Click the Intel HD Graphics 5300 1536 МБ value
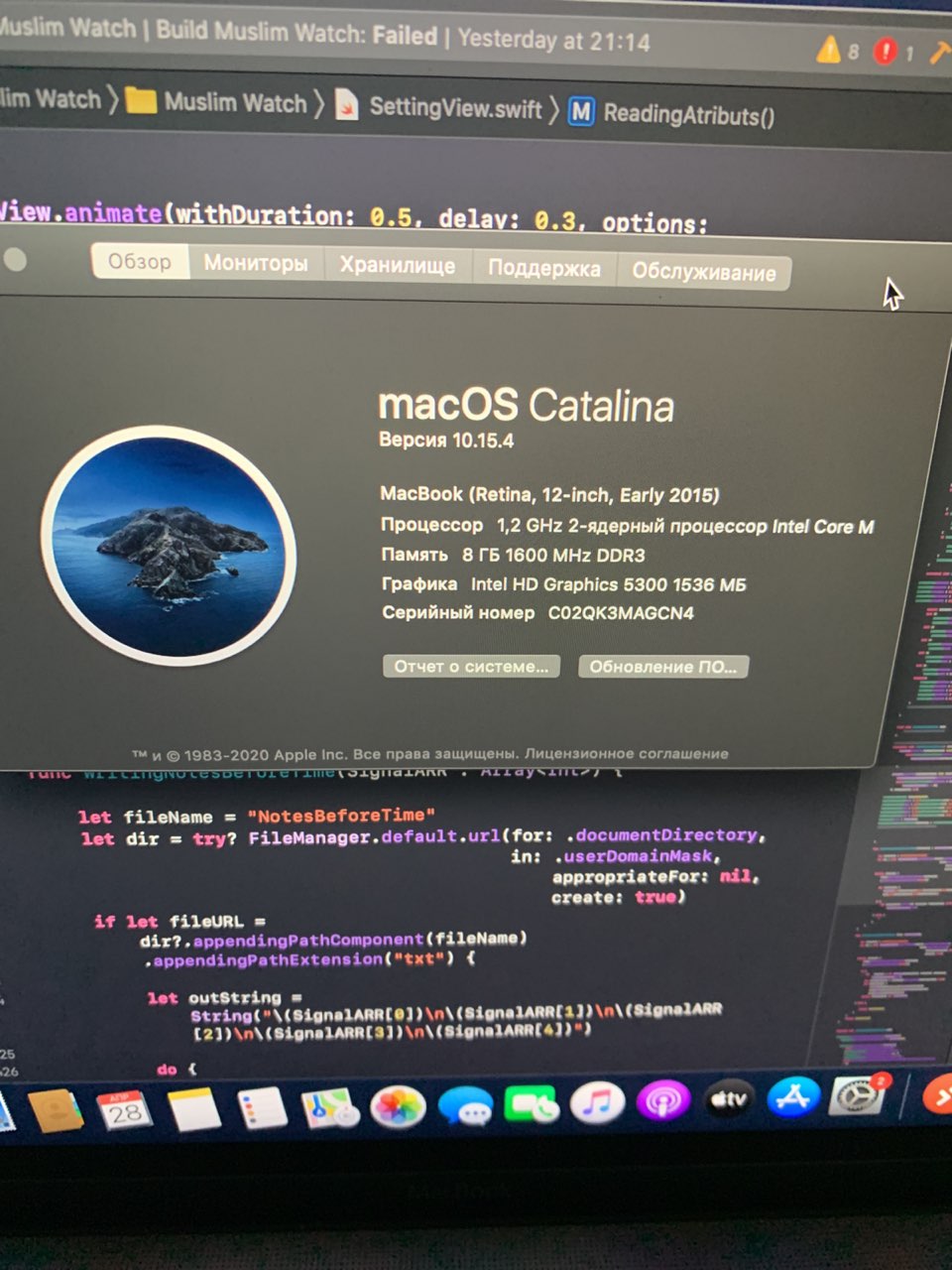Image resolution: width=952 pixels, height=1270 pixels. pos(608,584)
